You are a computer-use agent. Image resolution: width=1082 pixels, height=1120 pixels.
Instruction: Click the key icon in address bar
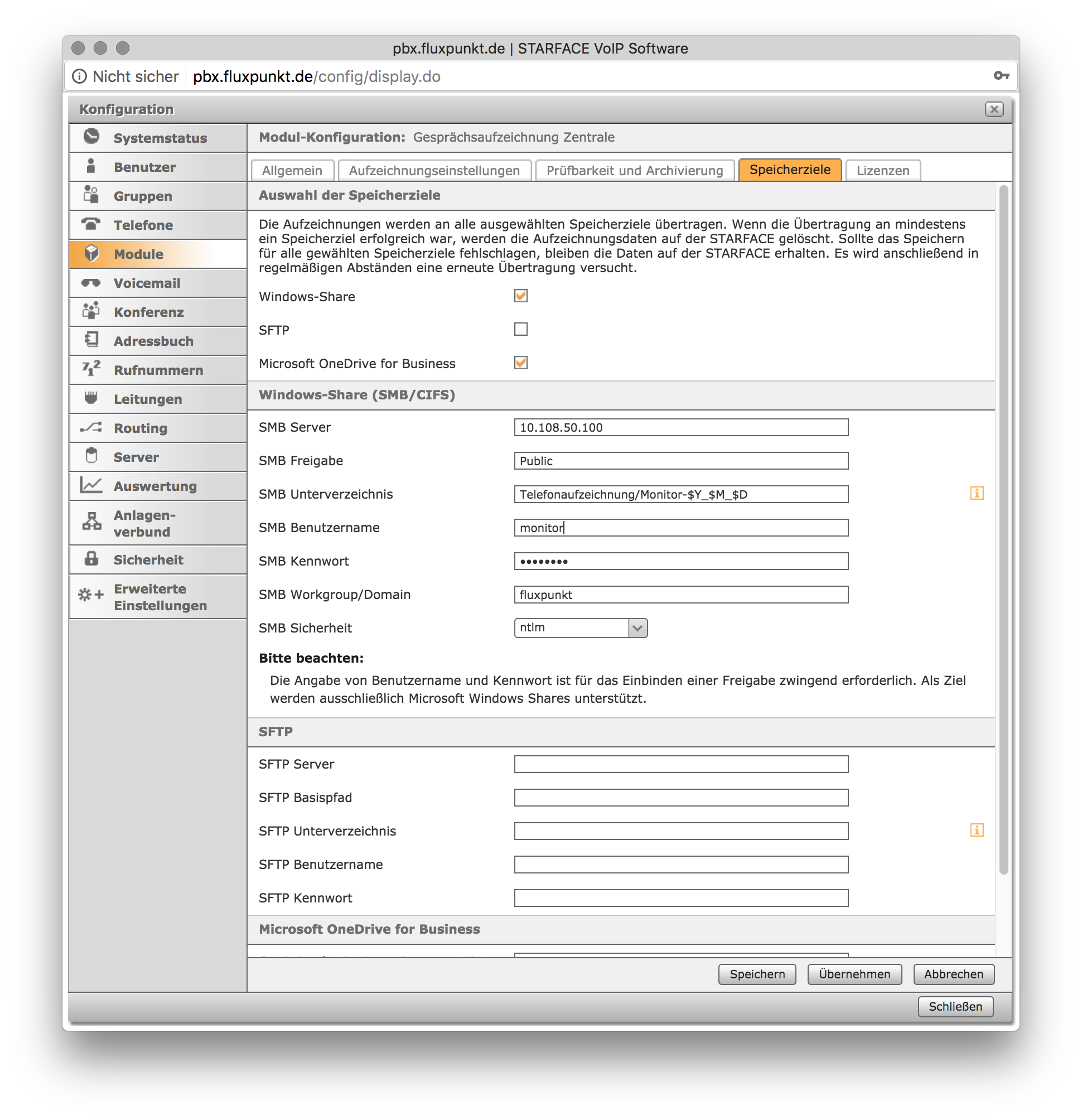tap(1001, 76)
